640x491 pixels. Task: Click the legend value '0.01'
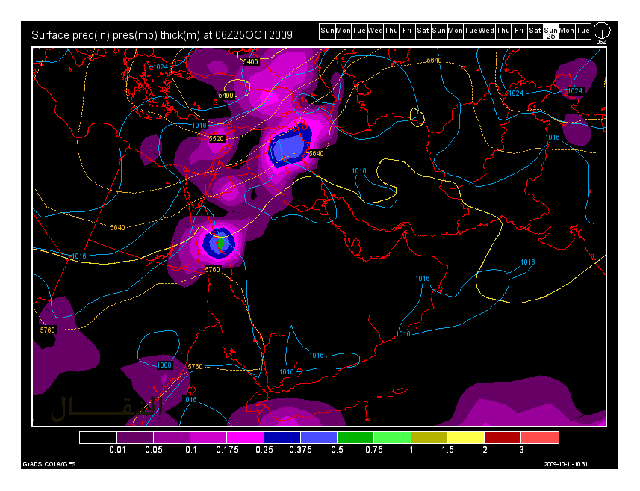(x=118, y=450)
